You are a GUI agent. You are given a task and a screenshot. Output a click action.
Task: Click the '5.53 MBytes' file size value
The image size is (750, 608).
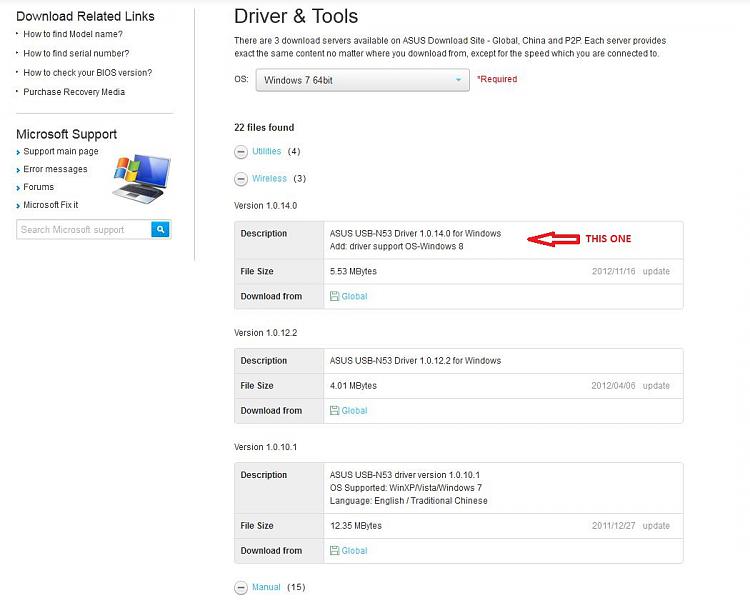353,271
